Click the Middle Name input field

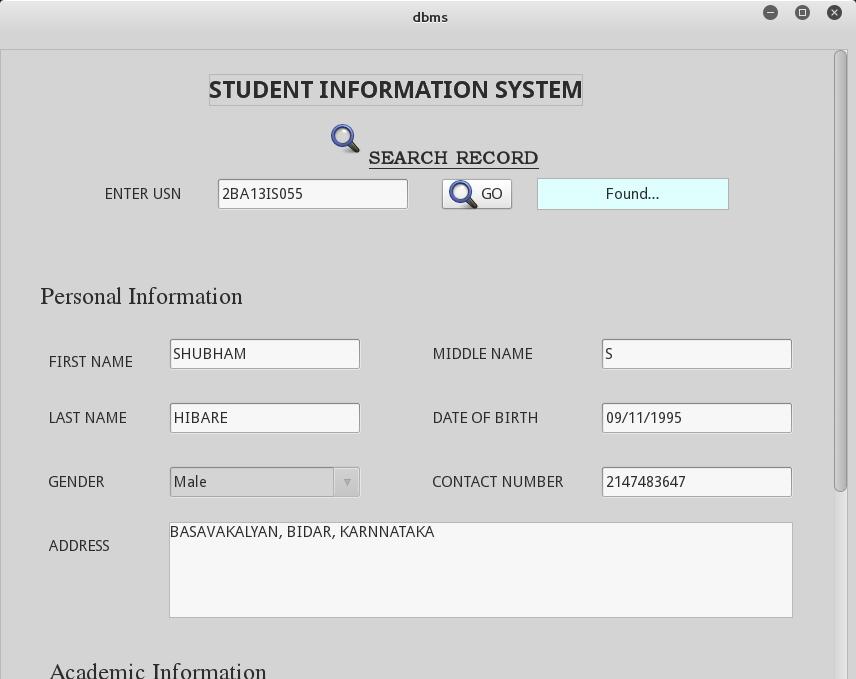[697, 354]
